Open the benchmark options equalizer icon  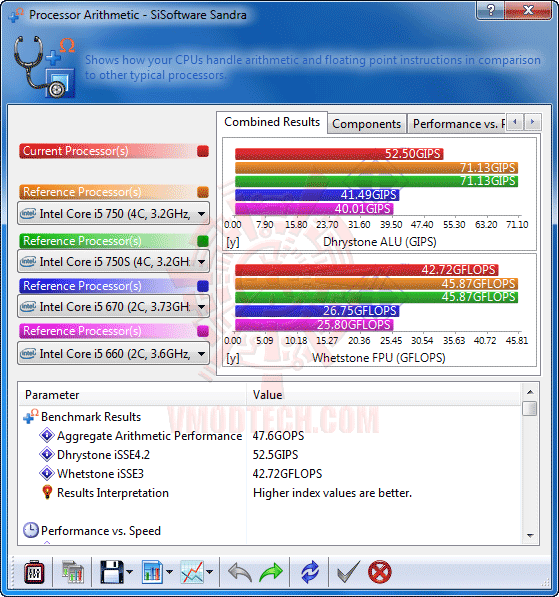tap(34, 572)
